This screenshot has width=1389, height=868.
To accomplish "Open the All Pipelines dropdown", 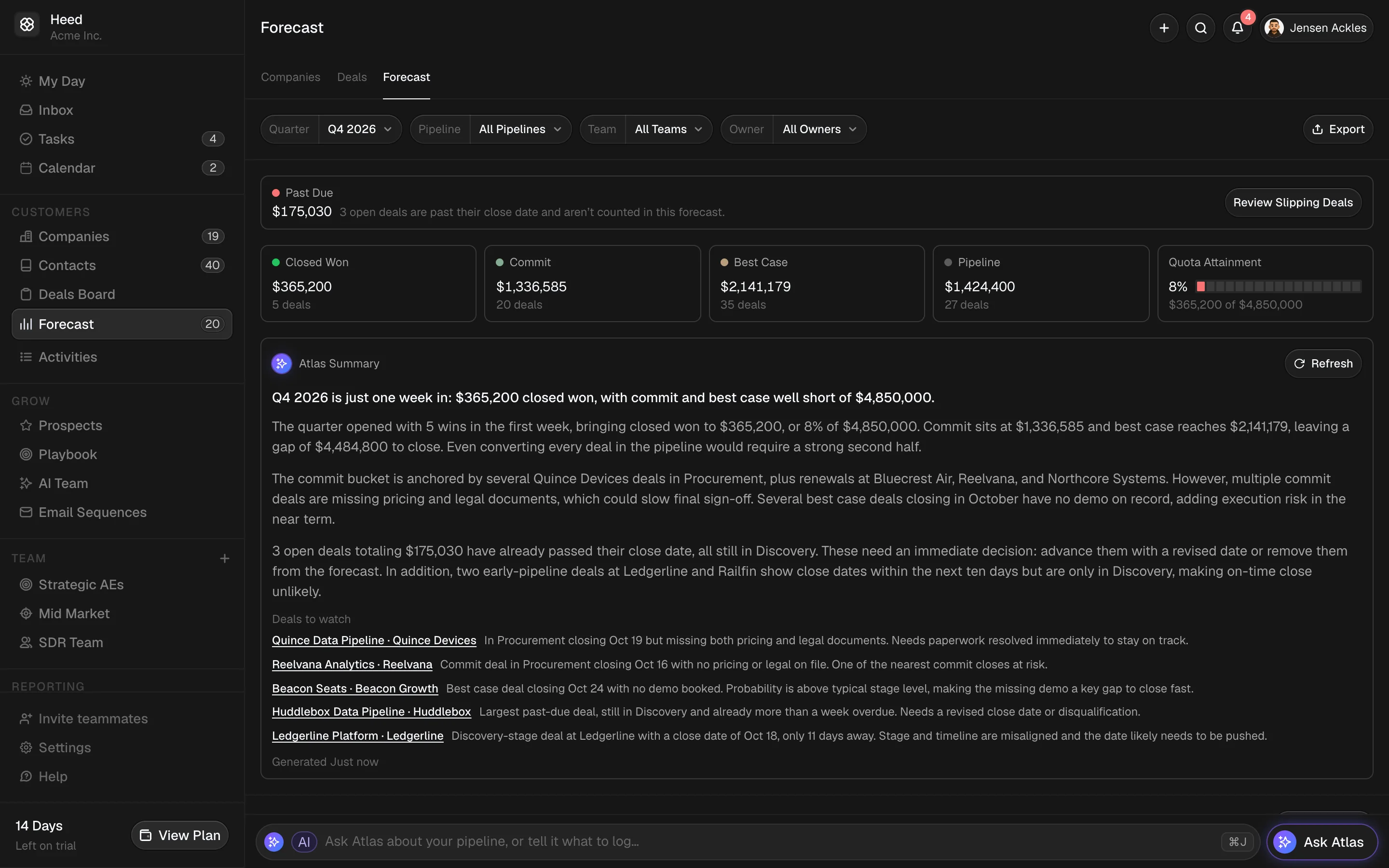I will (x=520, y=129).
